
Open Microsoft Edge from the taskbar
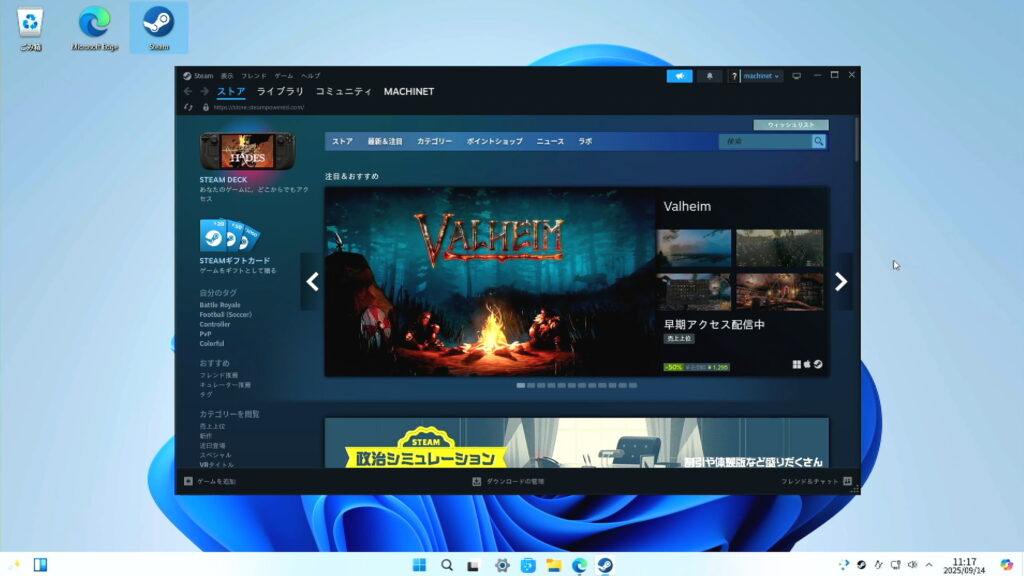coord(579,565)
